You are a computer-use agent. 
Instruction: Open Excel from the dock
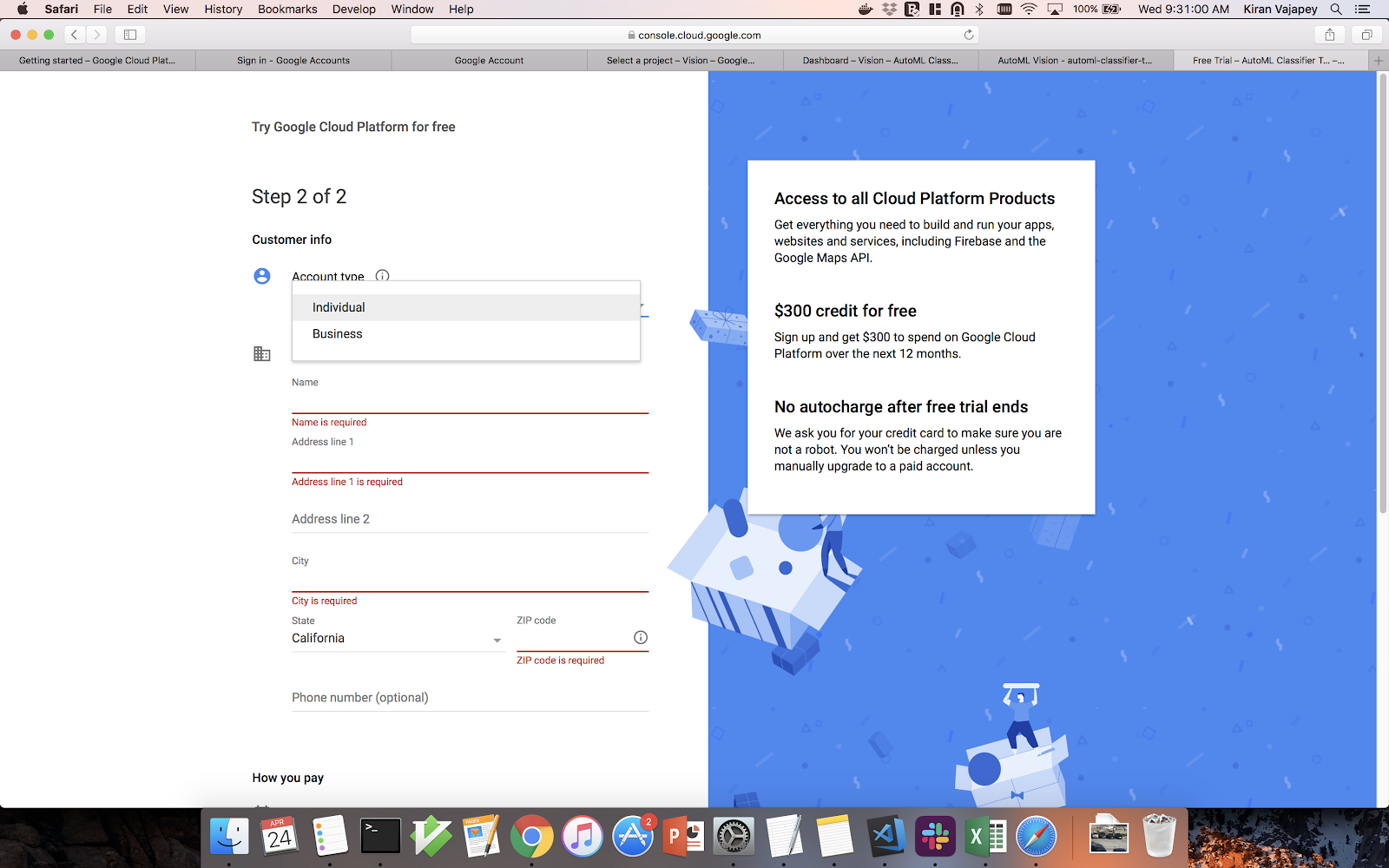(986, 838)
